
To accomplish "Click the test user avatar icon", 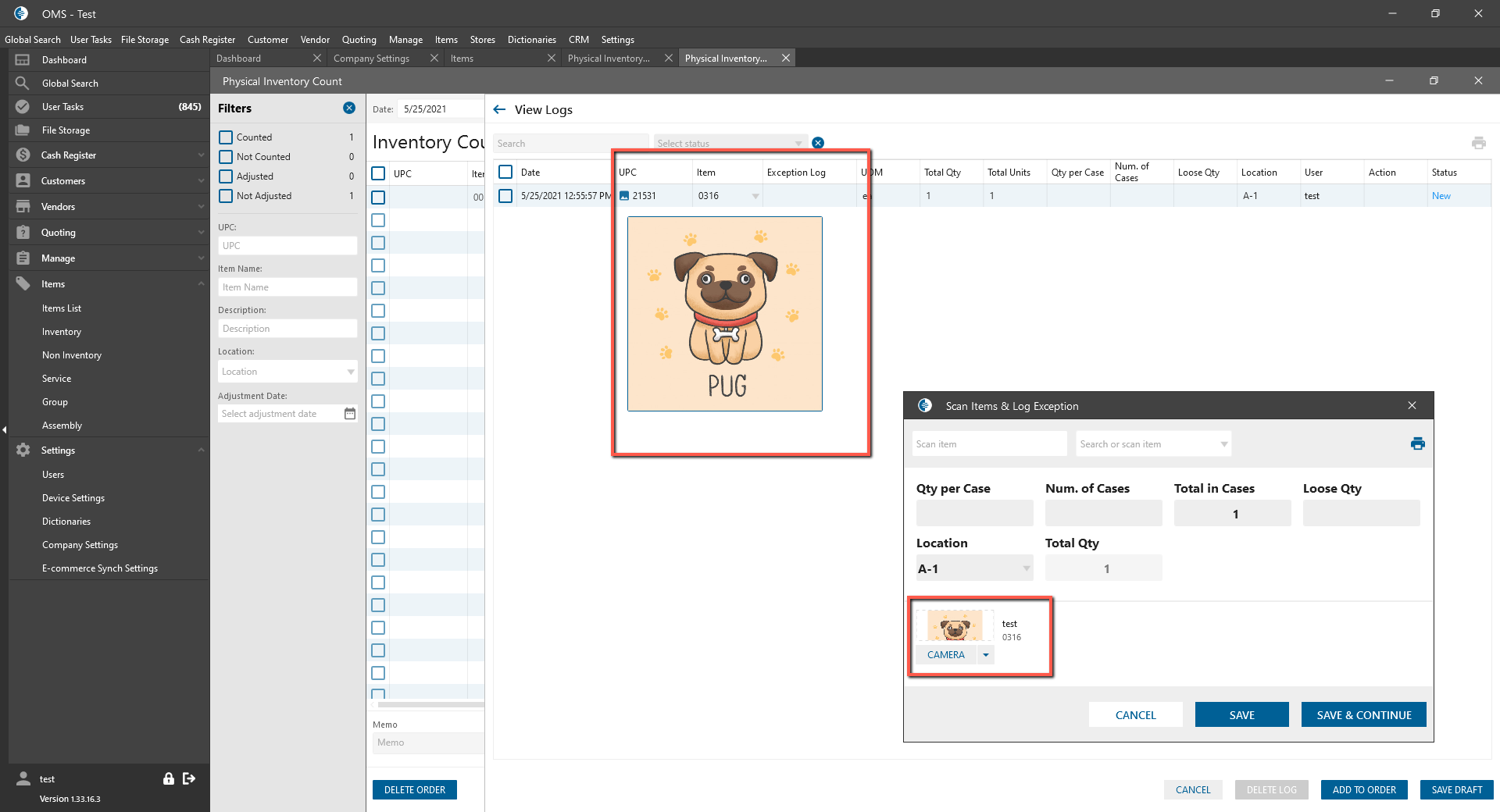I will (x=23, y=778).
